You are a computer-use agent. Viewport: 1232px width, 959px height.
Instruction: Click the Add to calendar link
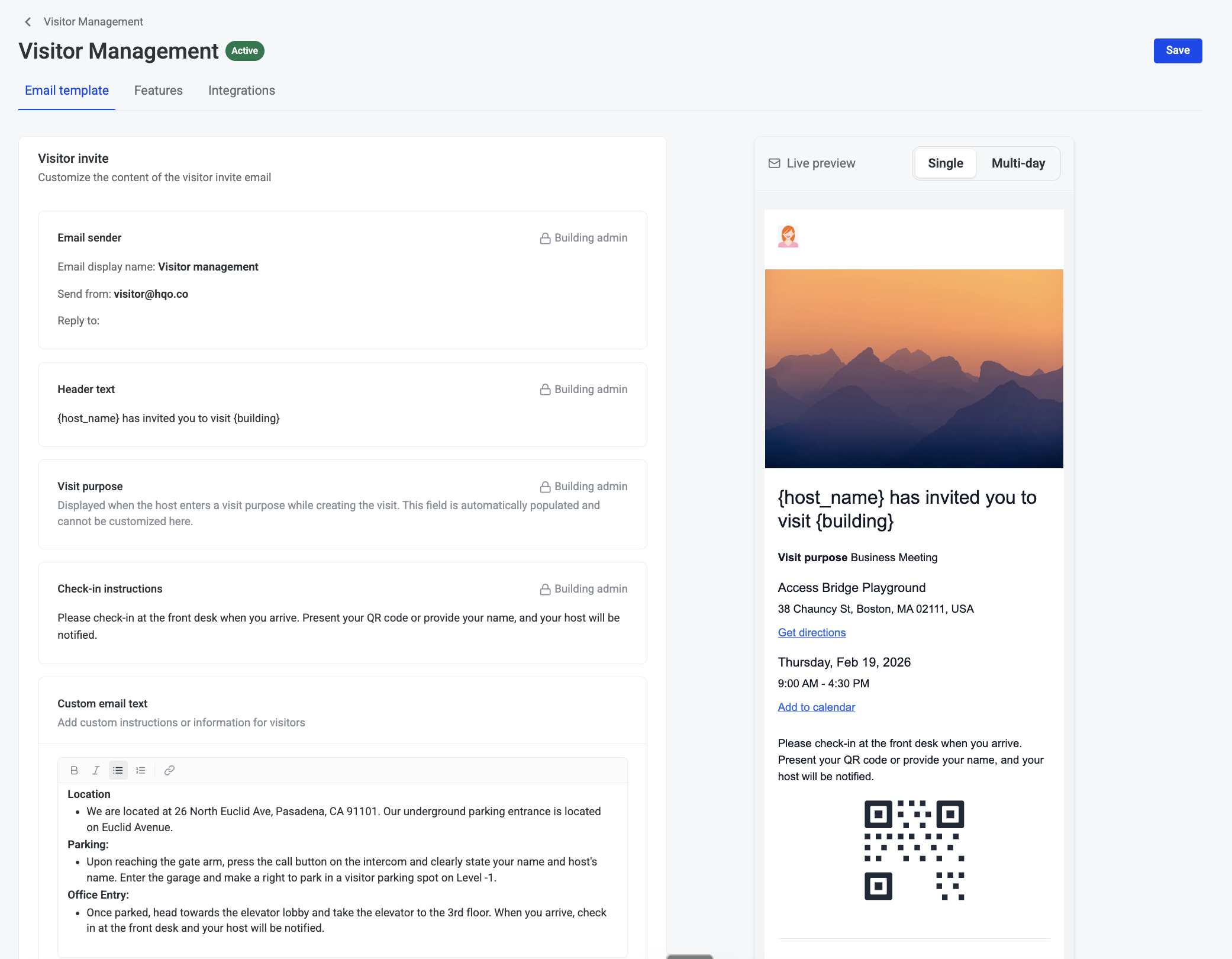click(817, 707)
